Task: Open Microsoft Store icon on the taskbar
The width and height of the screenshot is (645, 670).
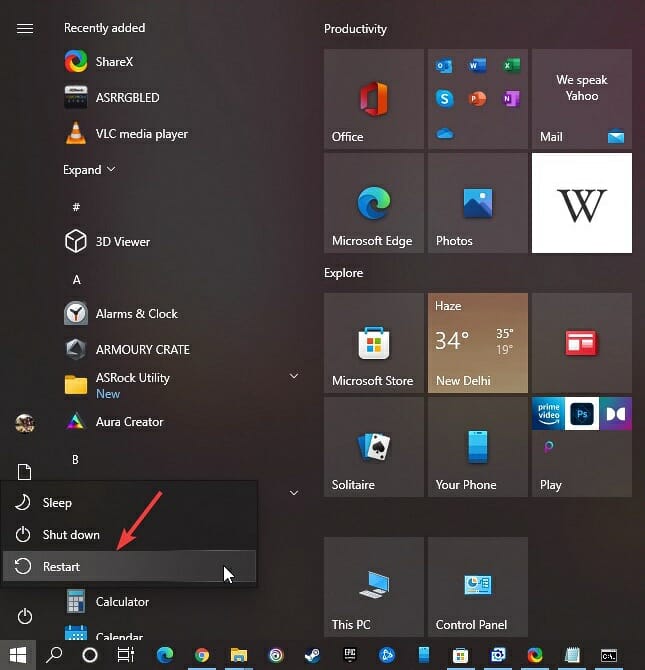Action: (x=460, y=655)
